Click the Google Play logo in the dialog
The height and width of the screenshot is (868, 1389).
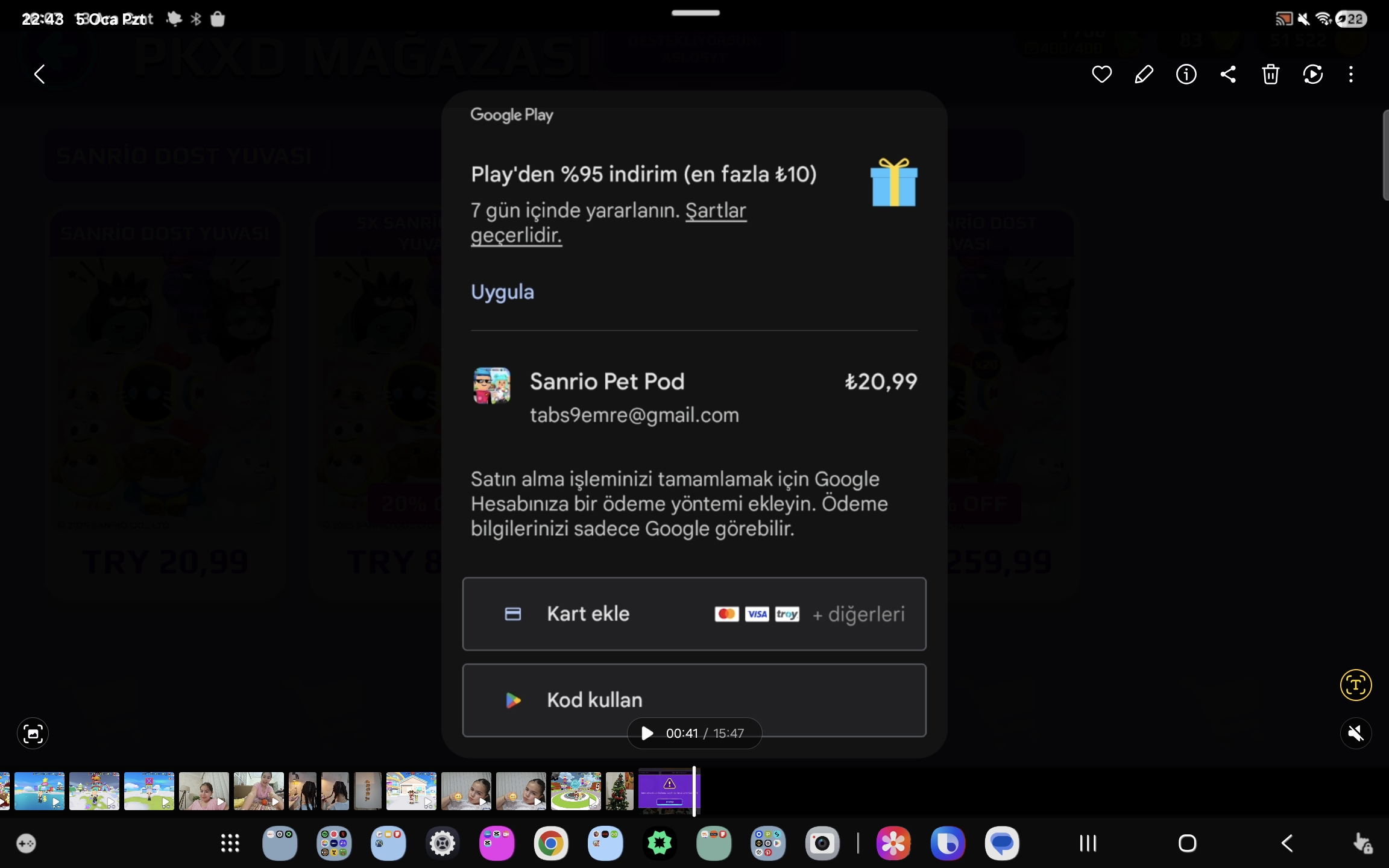[511, 115]
